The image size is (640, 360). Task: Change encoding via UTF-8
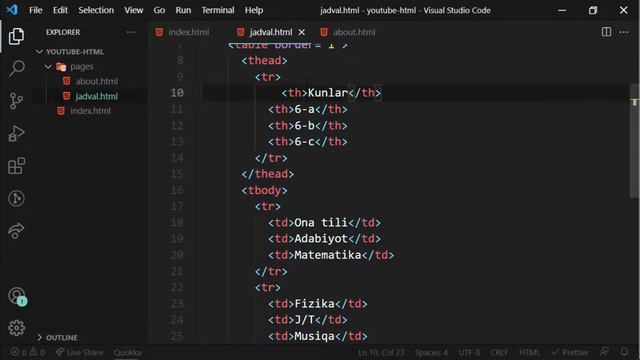(x=469, y=352)
